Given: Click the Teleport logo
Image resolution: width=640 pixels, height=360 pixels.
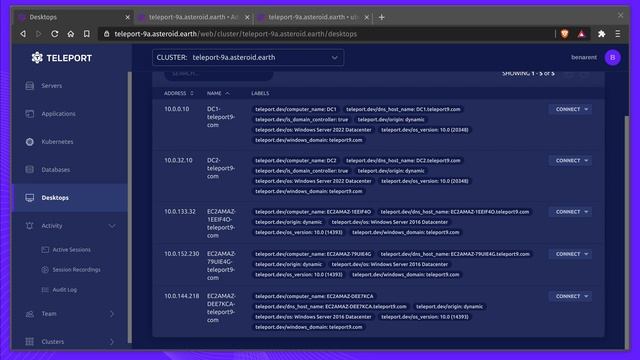Looking at the screenshot, I should 62,58.
